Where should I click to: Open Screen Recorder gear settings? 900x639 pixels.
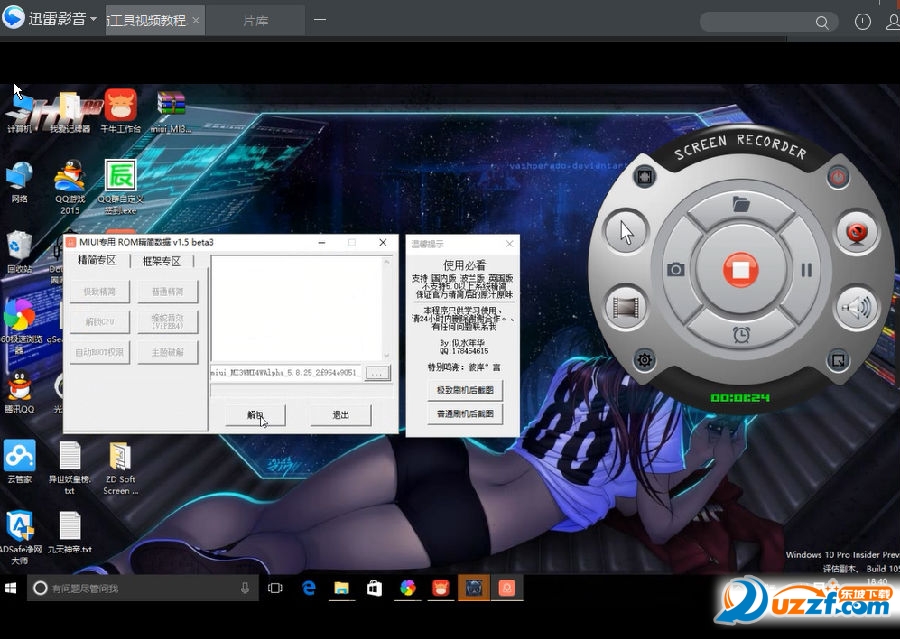644,360
